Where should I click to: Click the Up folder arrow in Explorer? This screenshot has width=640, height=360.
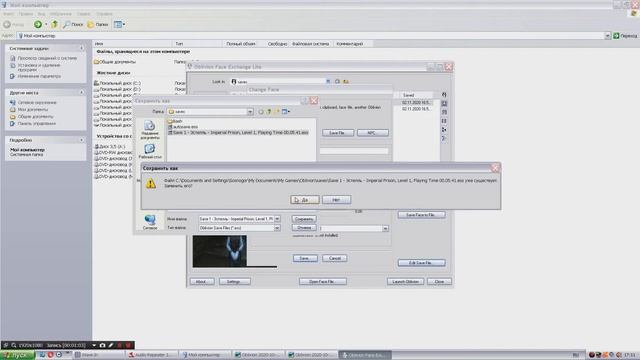click(x=54, y=24)
